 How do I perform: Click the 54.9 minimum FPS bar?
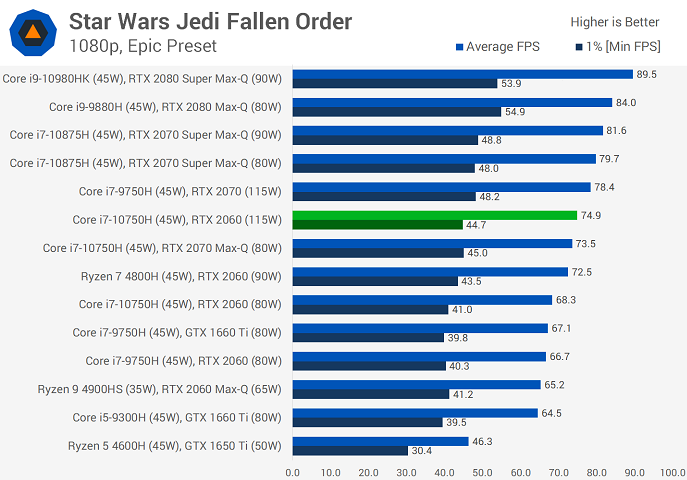tap(397, 112)
